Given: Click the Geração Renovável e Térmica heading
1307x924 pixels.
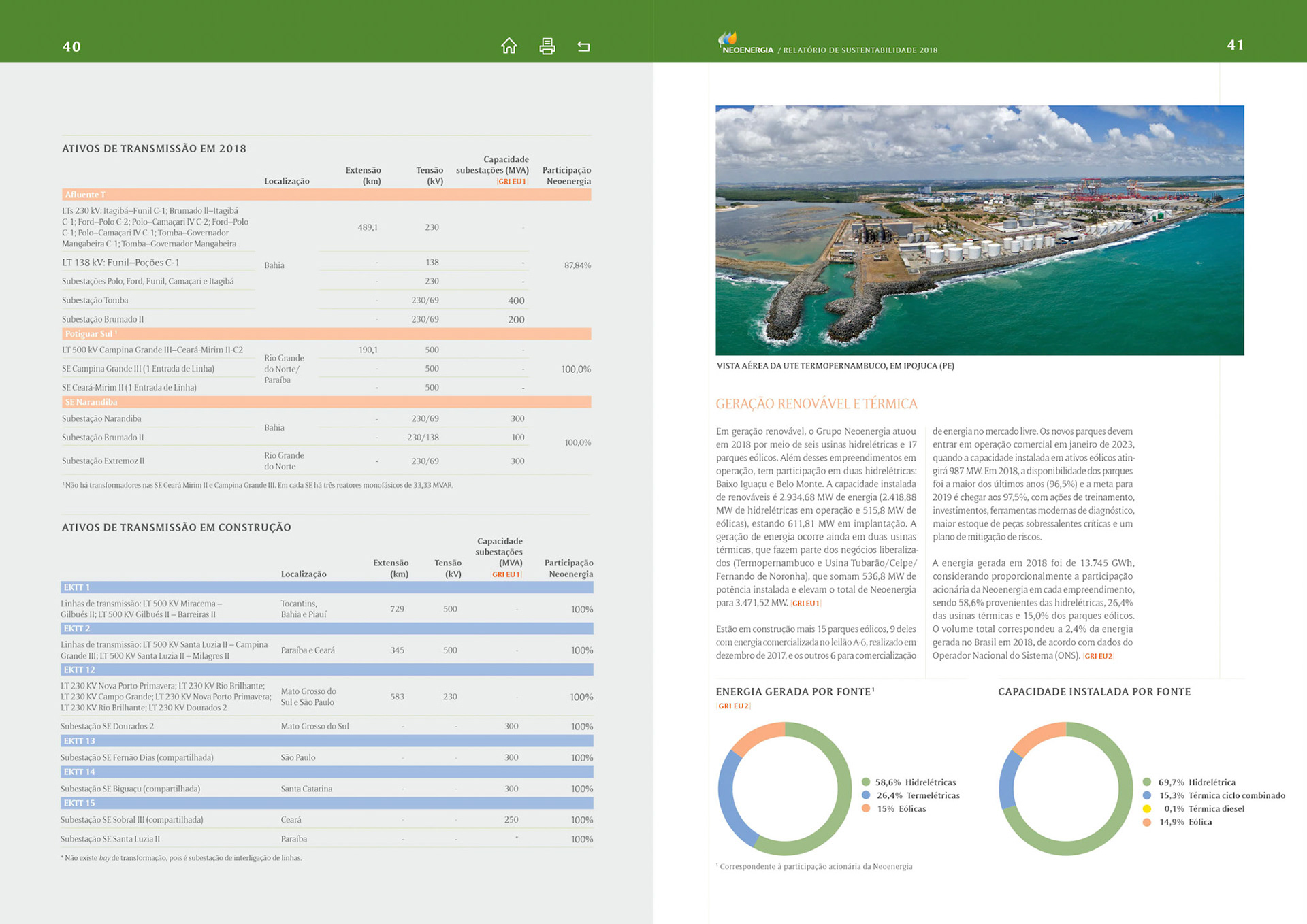Looking at the screenshot, I should pos(816,403).
